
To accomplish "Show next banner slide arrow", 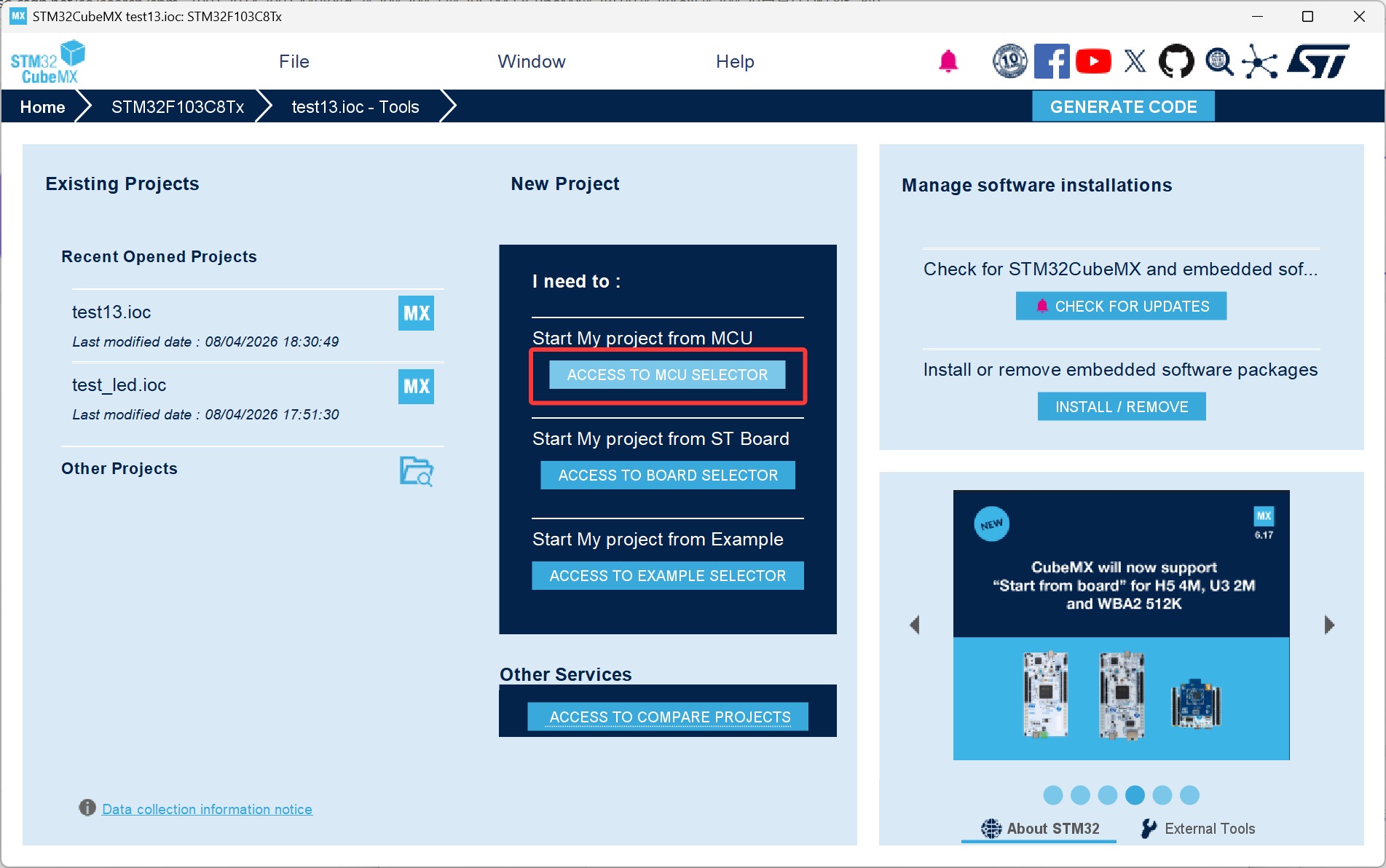I will (1328, 625).
